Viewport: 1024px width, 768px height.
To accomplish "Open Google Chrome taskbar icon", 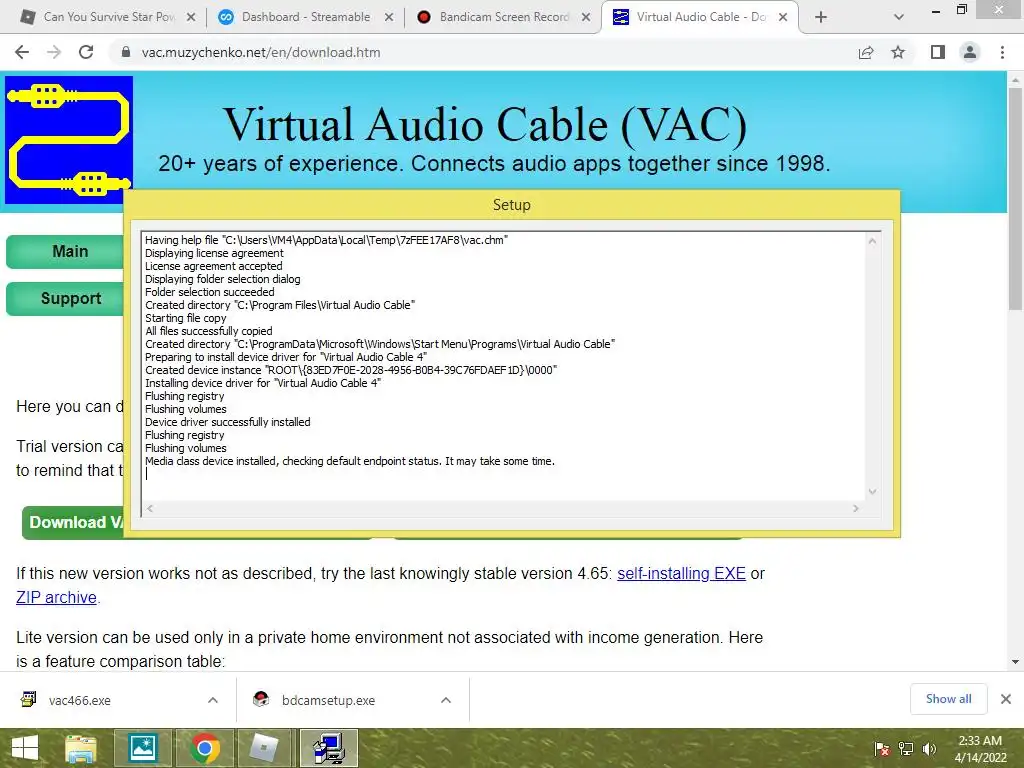I will click(x=204, y=748).
